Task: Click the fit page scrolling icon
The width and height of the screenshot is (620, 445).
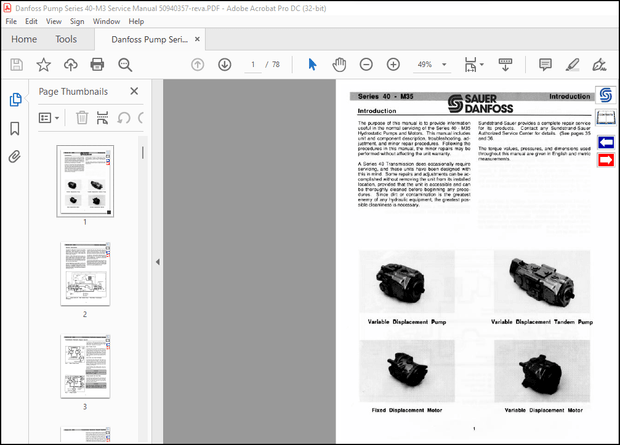Action: tap(471, 64)
